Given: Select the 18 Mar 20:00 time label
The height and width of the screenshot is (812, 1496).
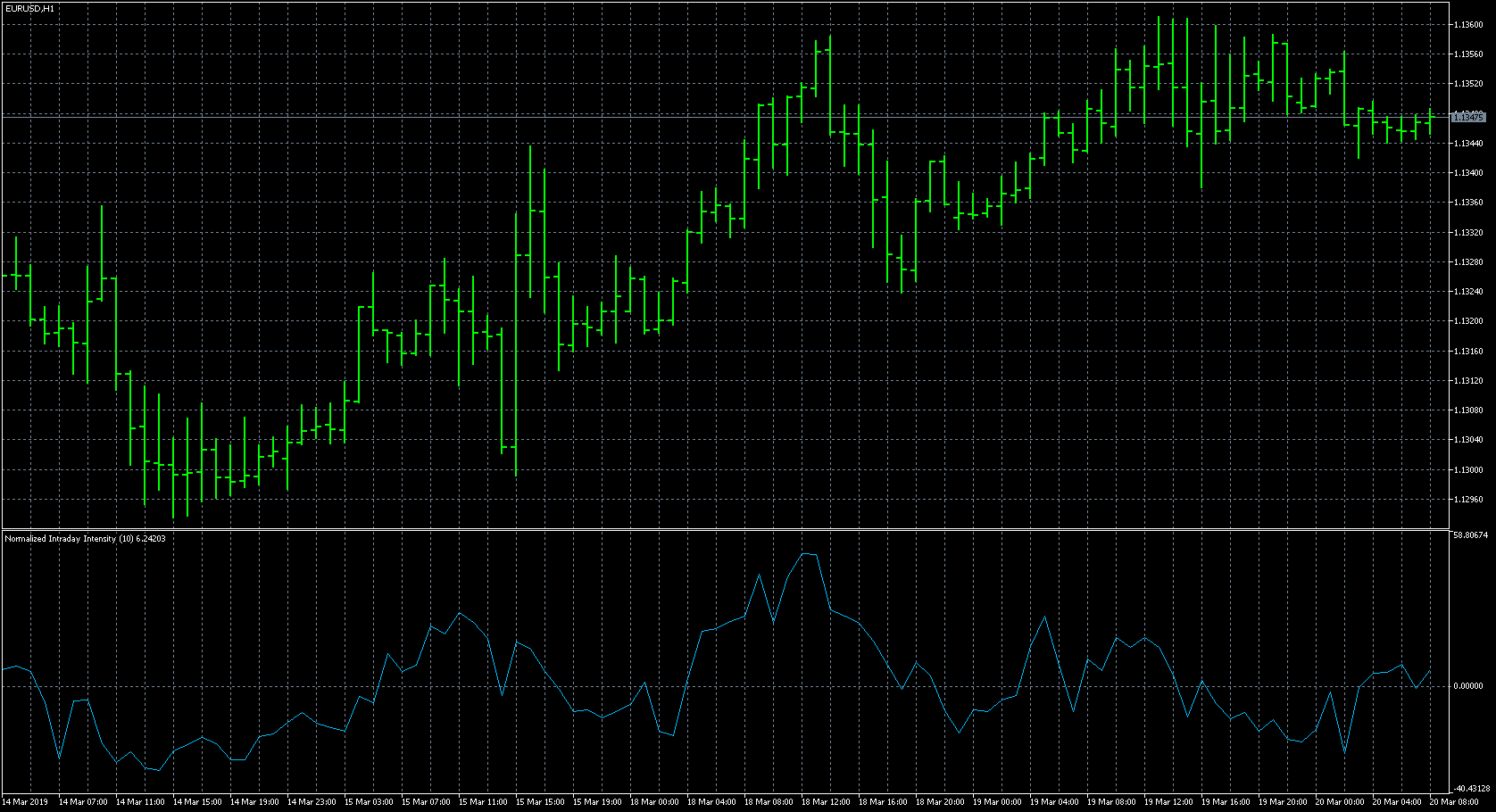Looking at the screenshot, I should (940, 802).
